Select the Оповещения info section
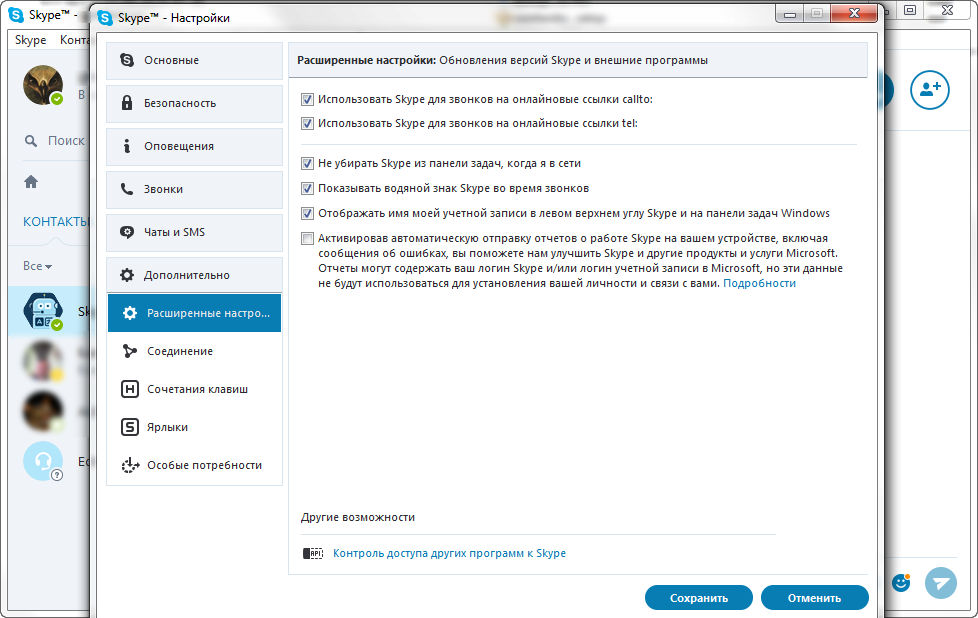 [195, 146]
